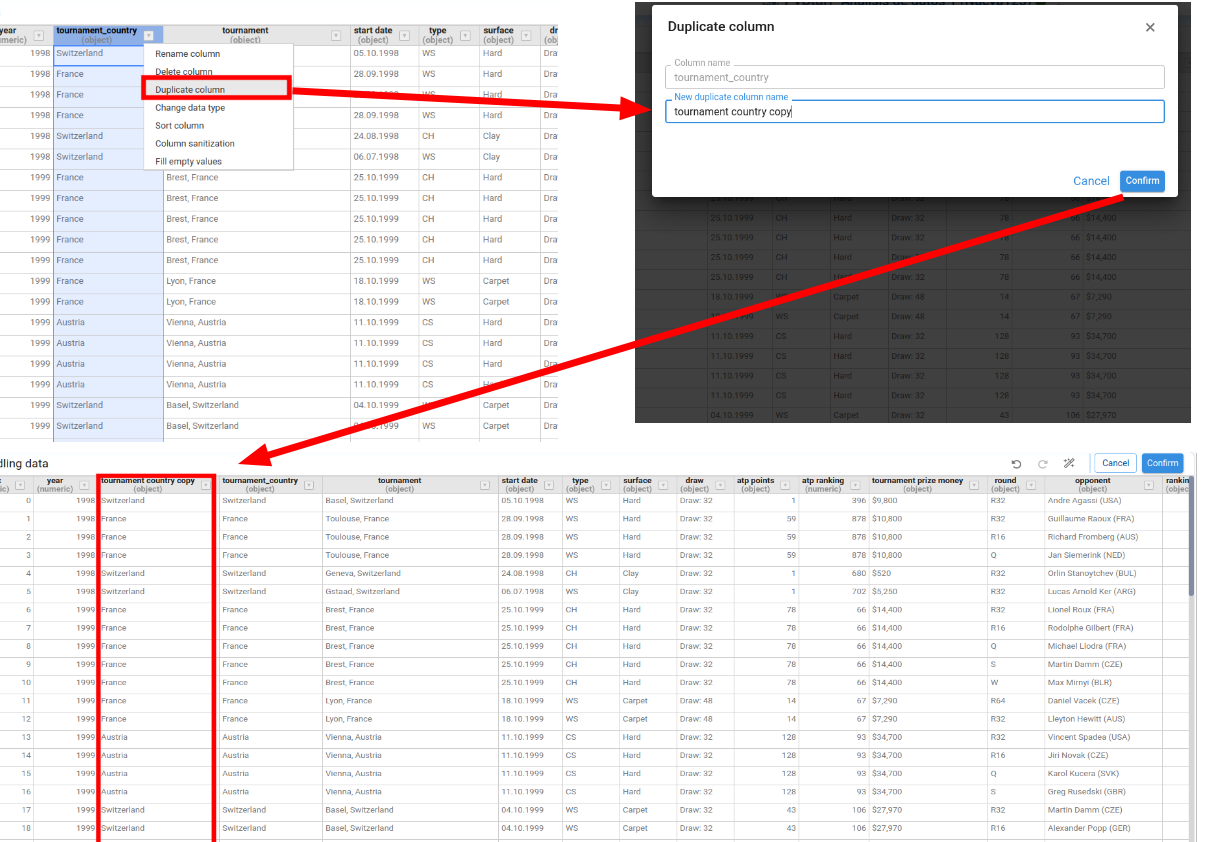Click Cancel in the Duplicate column dialog

[1091, 181]
